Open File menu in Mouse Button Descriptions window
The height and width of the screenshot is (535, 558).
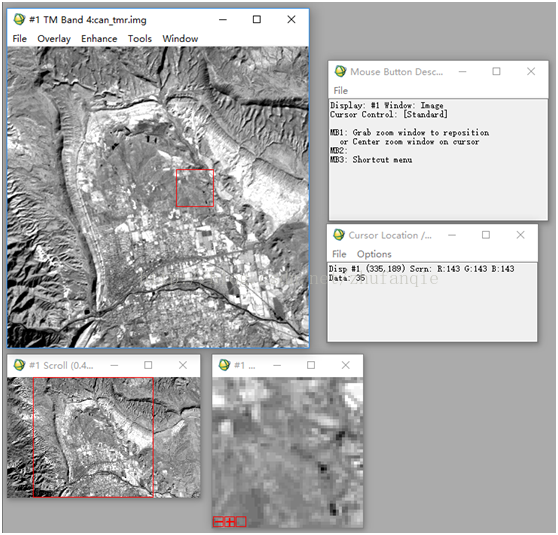pyautogui.click(x=341, y=90)
